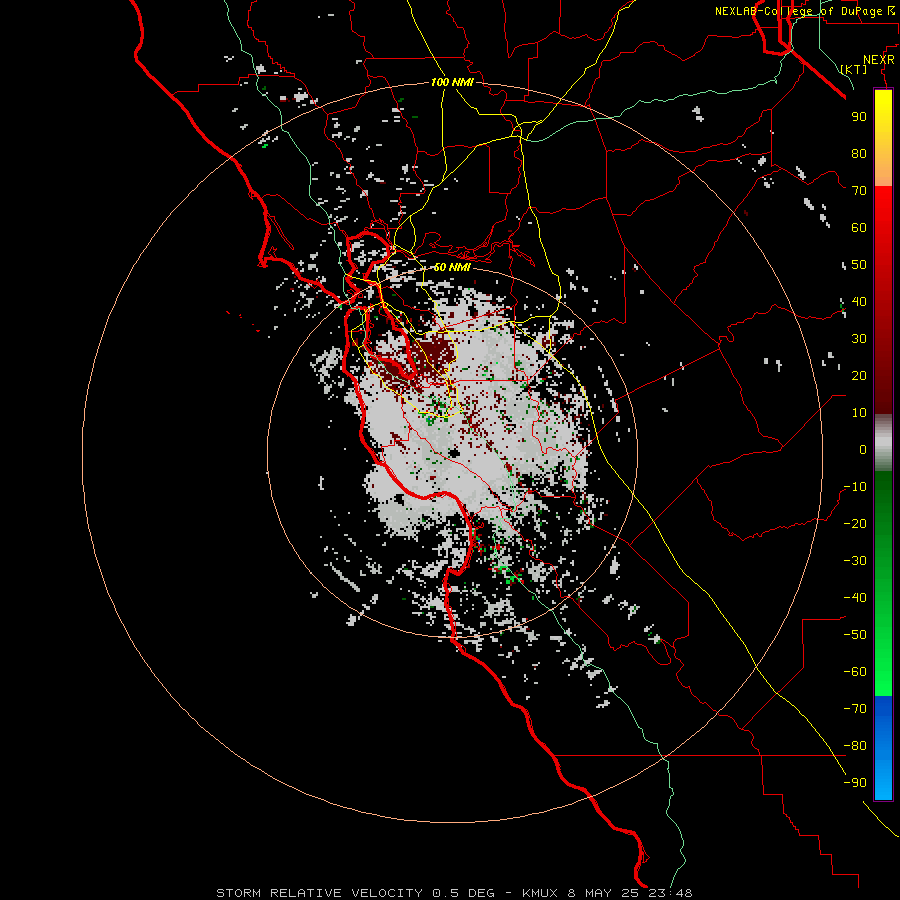The width and height of the screenshot is (900, 900).
Task: Click the "NEXR" label above the color bar
Action: click(x=879, y=60)
